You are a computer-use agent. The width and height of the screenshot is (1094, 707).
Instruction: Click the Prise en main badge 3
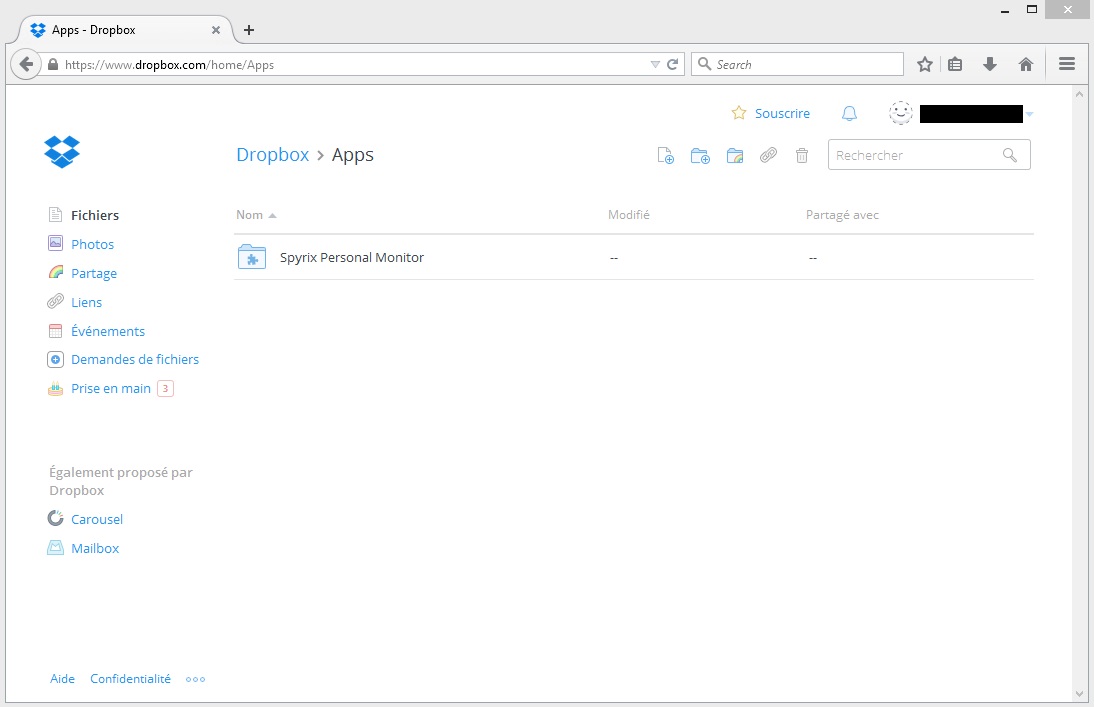click(165, 389)
